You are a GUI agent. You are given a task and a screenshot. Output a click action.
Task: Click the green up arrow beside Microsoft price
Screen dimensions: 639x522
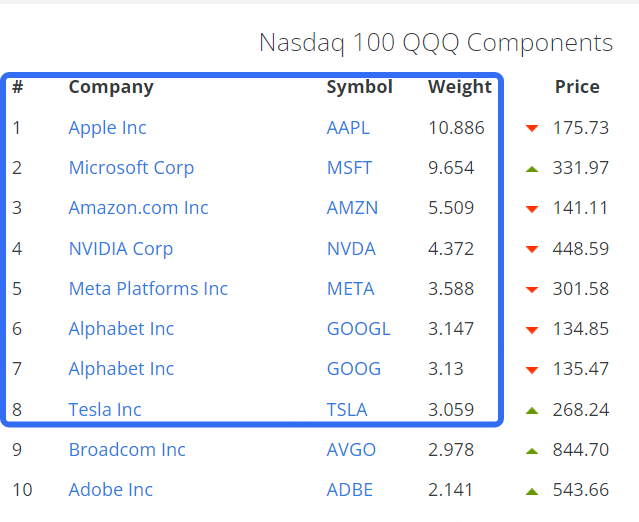(x=532, y=168)
